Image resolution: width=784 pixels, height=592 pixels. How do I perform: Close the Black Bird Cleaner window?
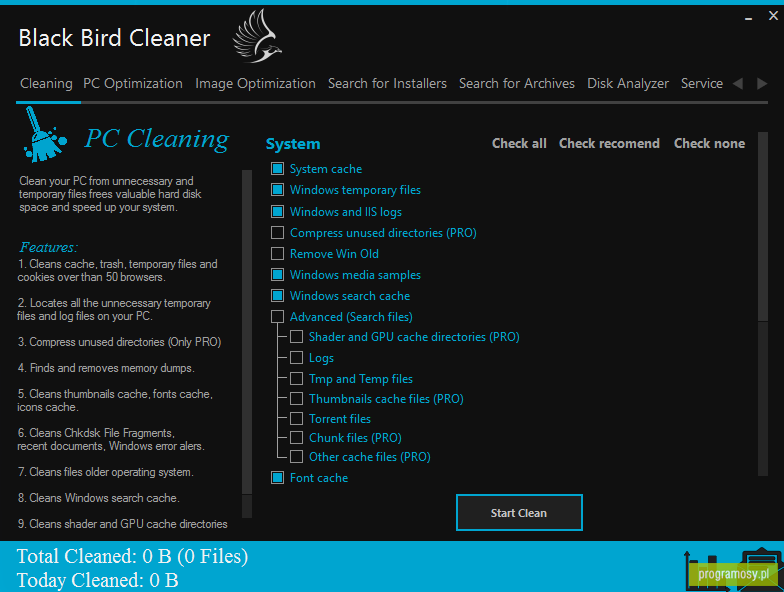point(773,16)
